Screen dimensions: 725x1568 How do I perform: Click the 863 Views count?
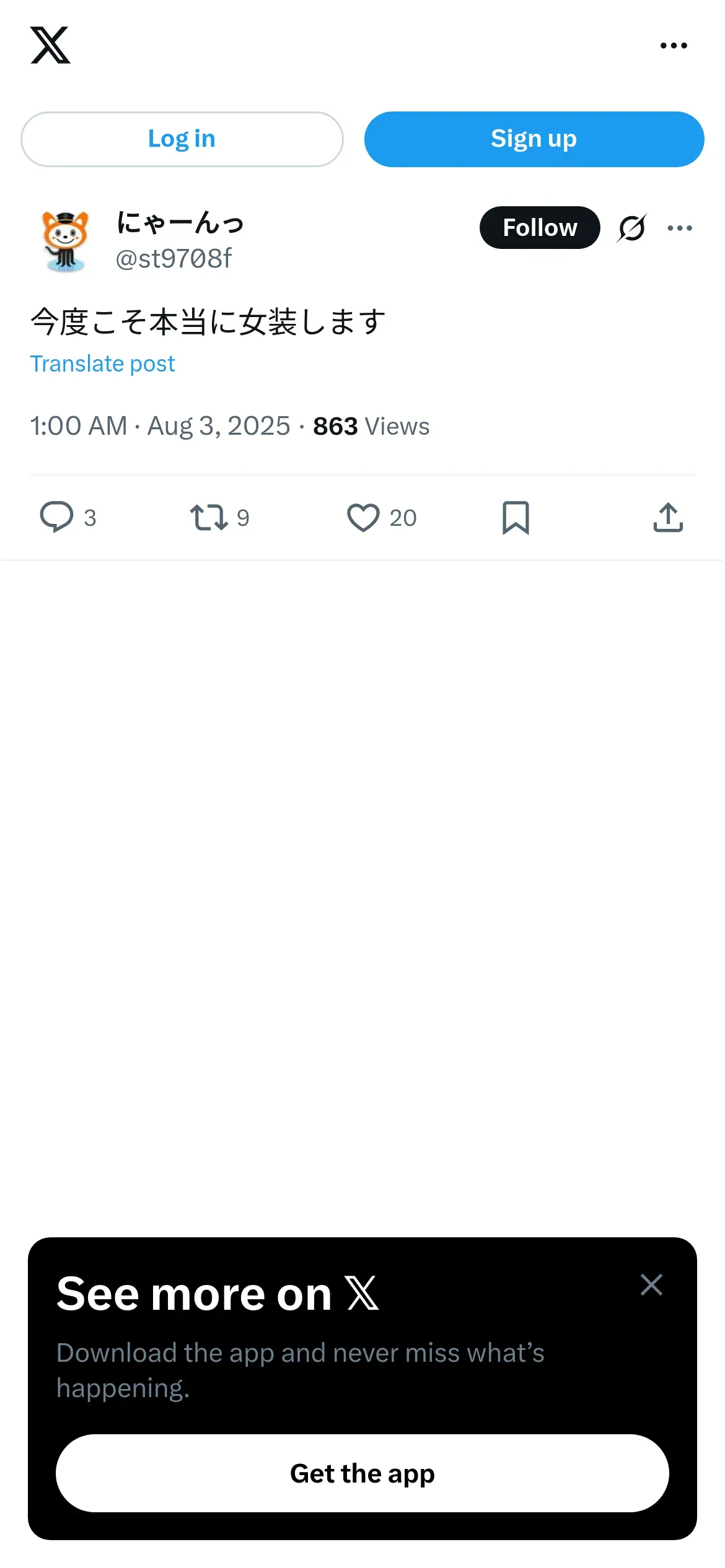pos(371,426)
